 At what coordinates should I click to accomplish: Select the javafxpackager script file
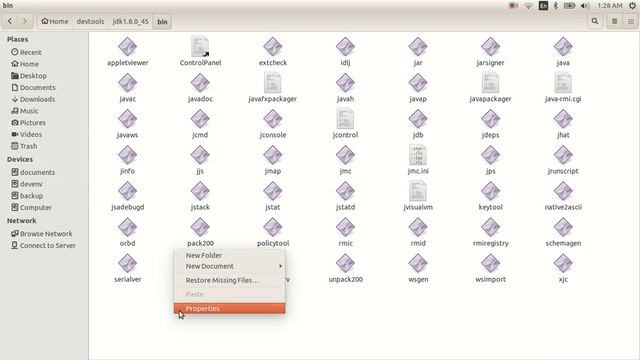pos(273,83)
